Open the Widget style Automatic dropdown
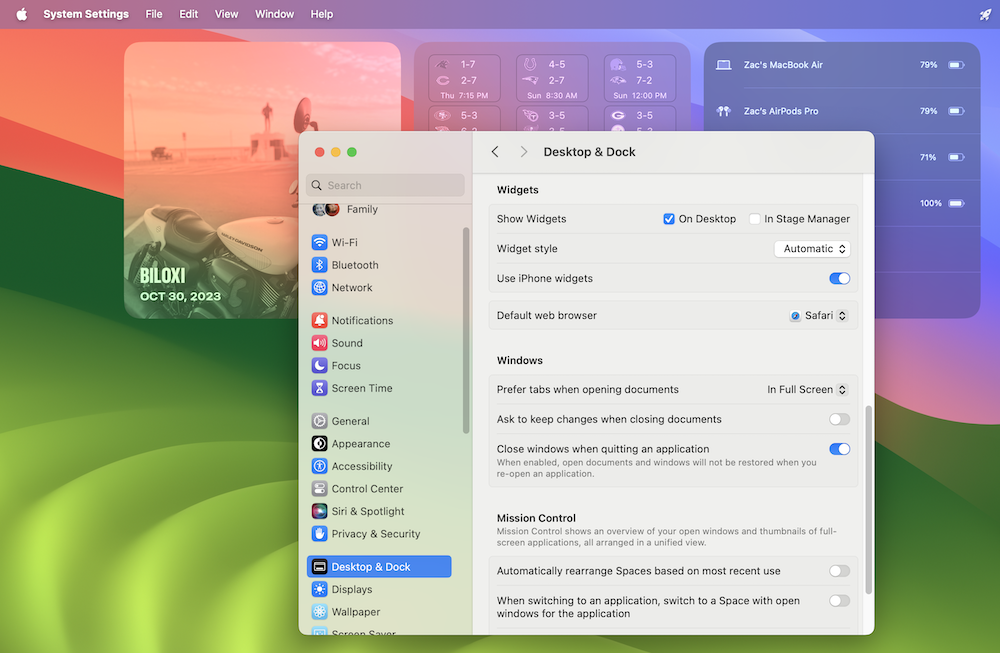1000x653 pixels. [x=812, y=249]
